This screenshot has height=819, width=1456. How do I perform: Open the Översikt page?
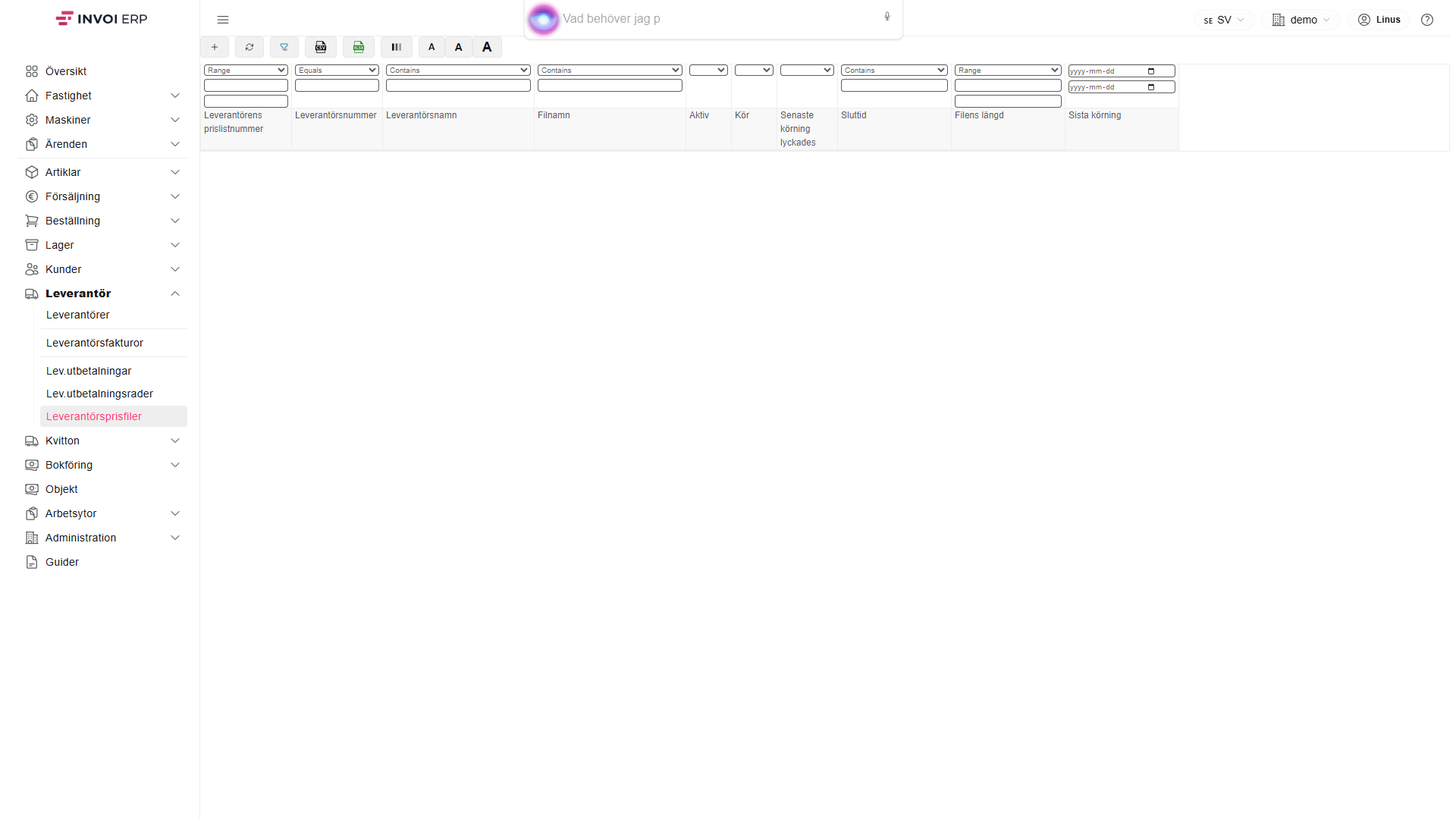tap(103, 71)
